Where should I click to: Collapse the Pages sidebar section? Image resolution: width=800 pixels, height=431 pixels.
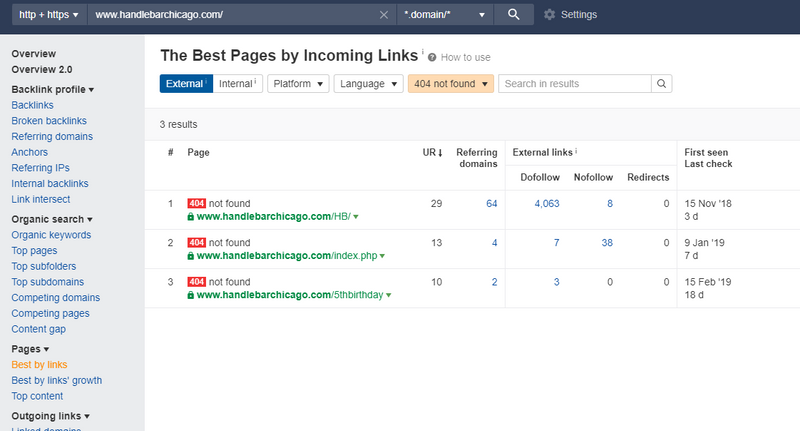(x=30, y=349)
